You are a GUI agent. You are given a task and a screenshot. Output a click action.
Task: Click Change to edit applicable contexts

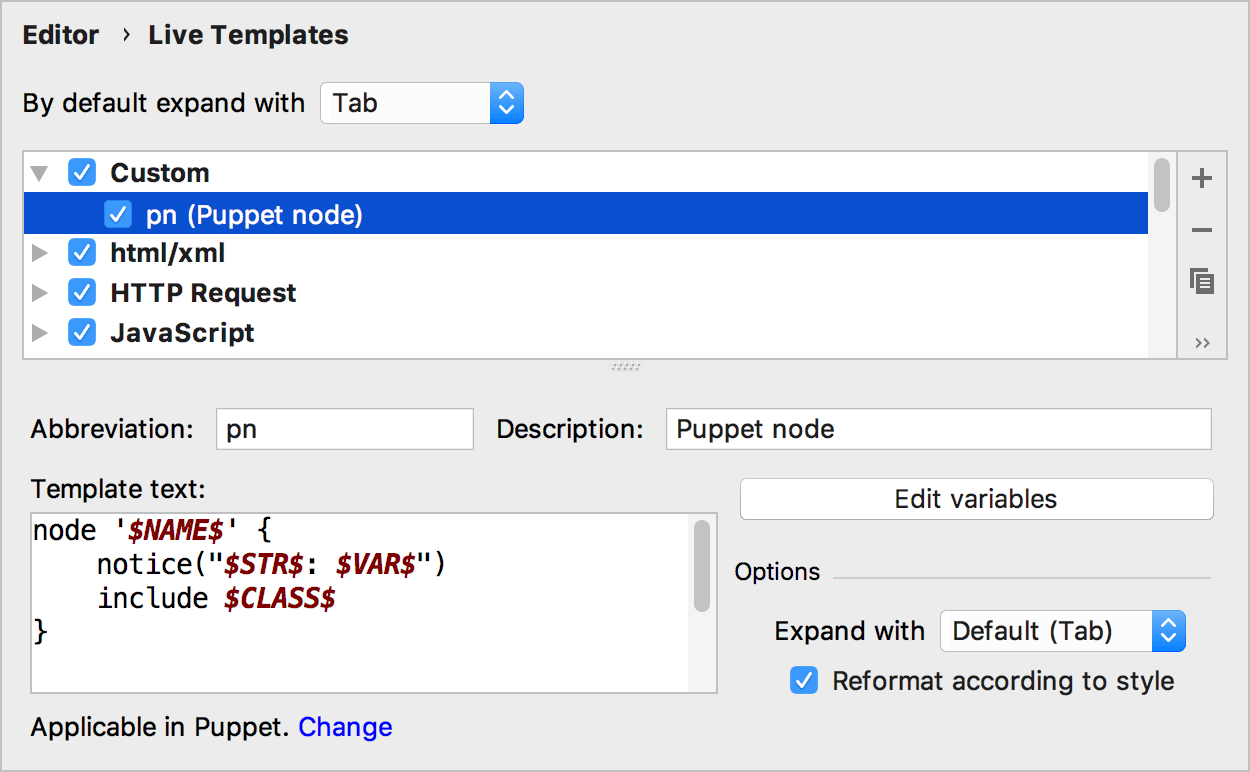point(345,727)
